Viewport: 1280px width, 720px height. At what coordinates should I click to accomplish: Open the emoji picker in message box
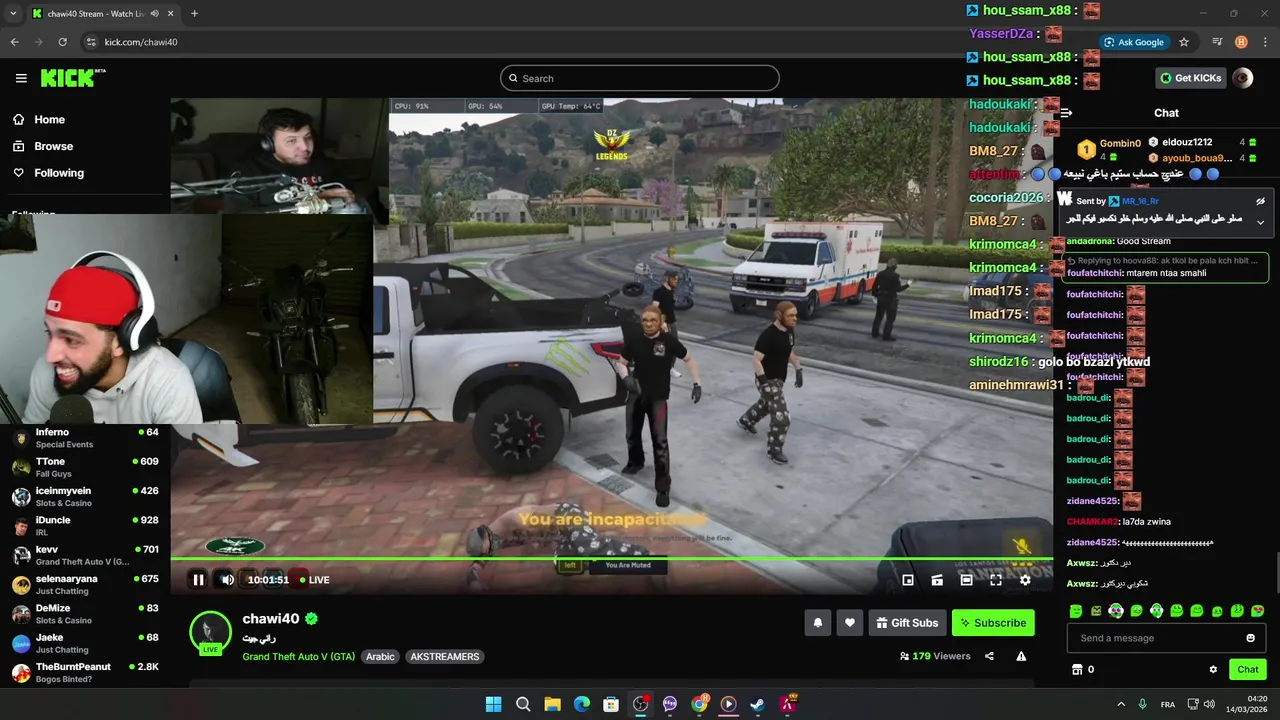[1250, 638]
